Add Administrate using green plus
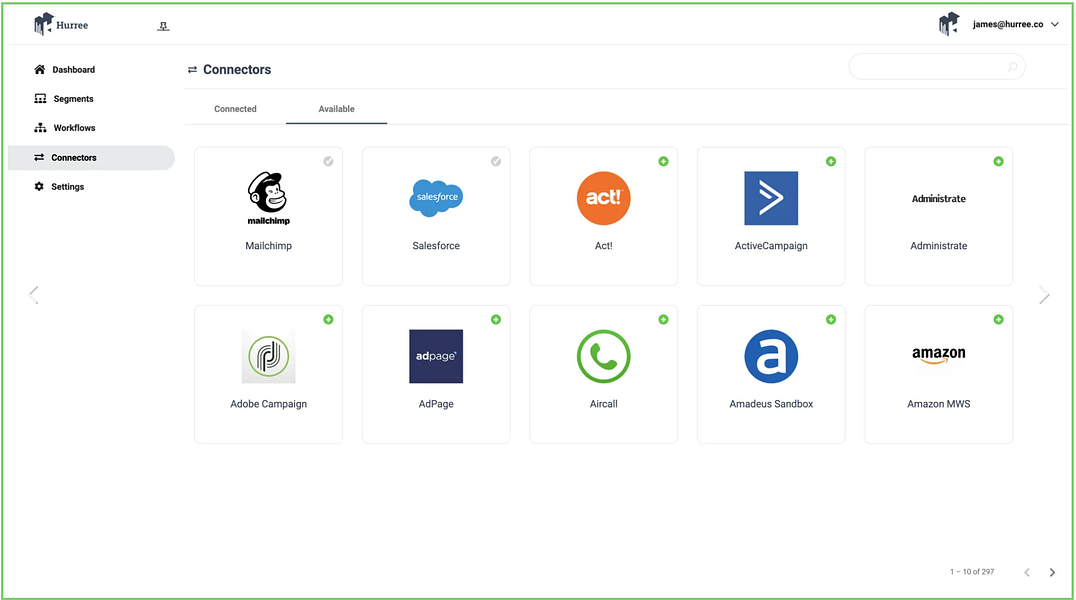 (x=998, y=161)
